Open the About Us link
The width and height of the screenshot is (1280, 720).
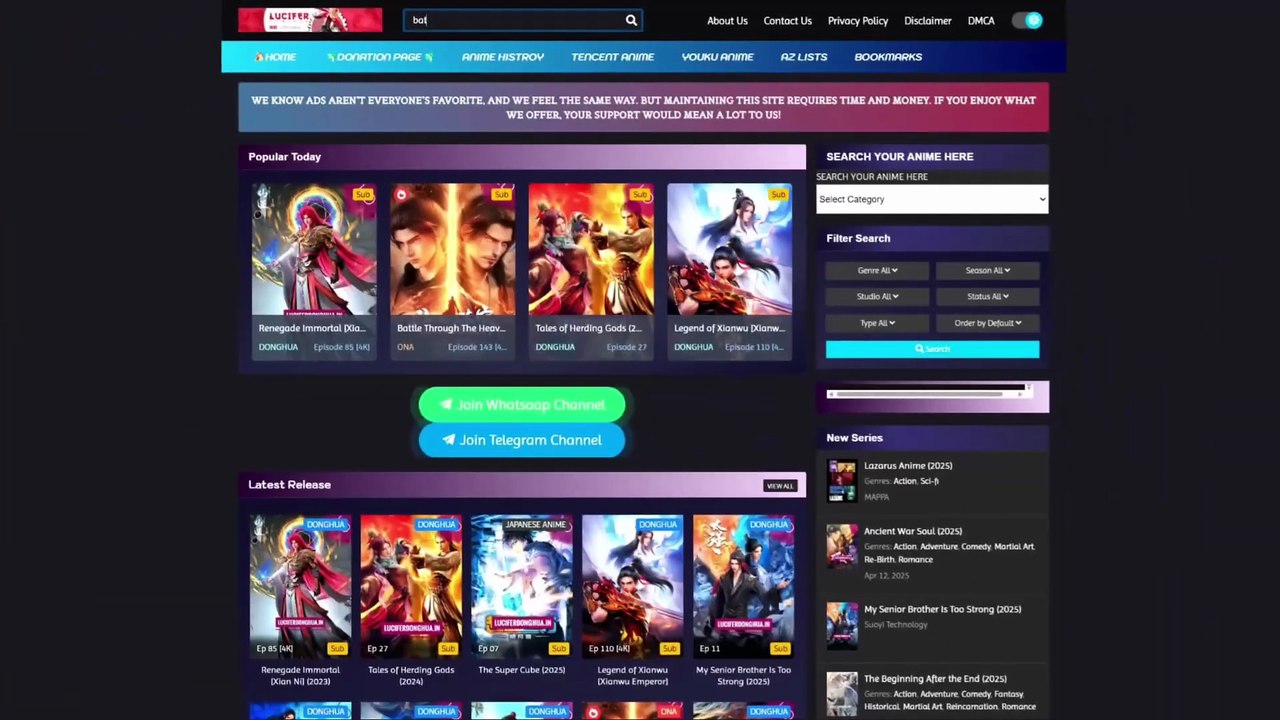pos(727,21)
